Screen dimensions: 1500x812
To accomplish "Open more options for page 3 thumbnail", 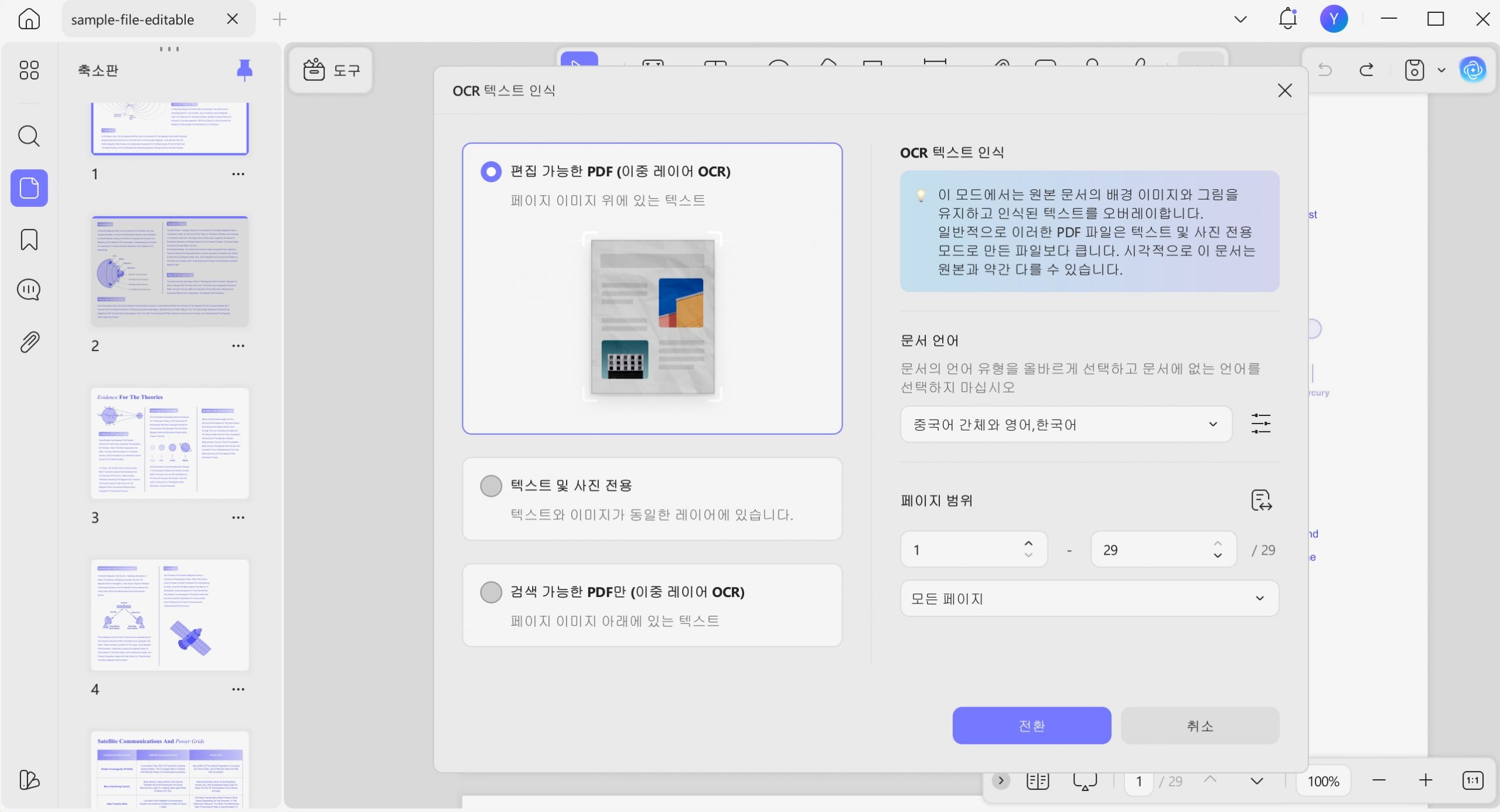I will click(238, 517).
